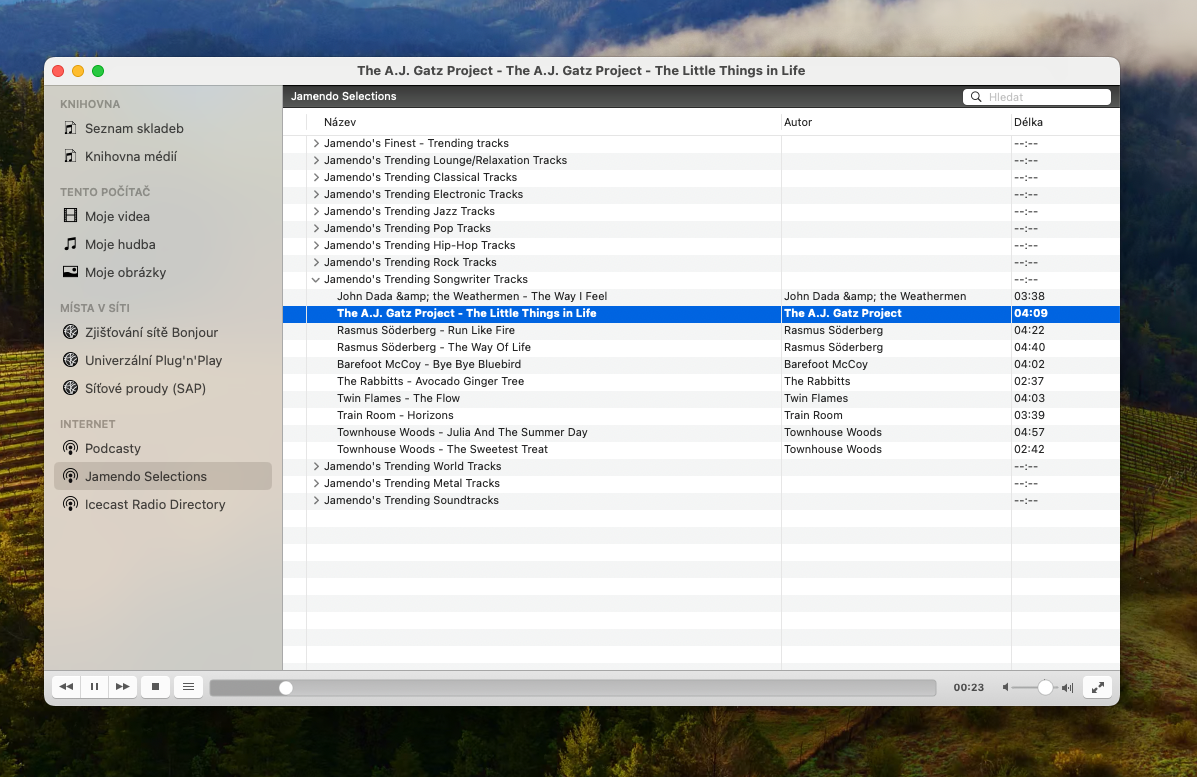Click the Jamendo Selections podcast icon
Viewport: 1197px width, 777px height.
[70, 476]
